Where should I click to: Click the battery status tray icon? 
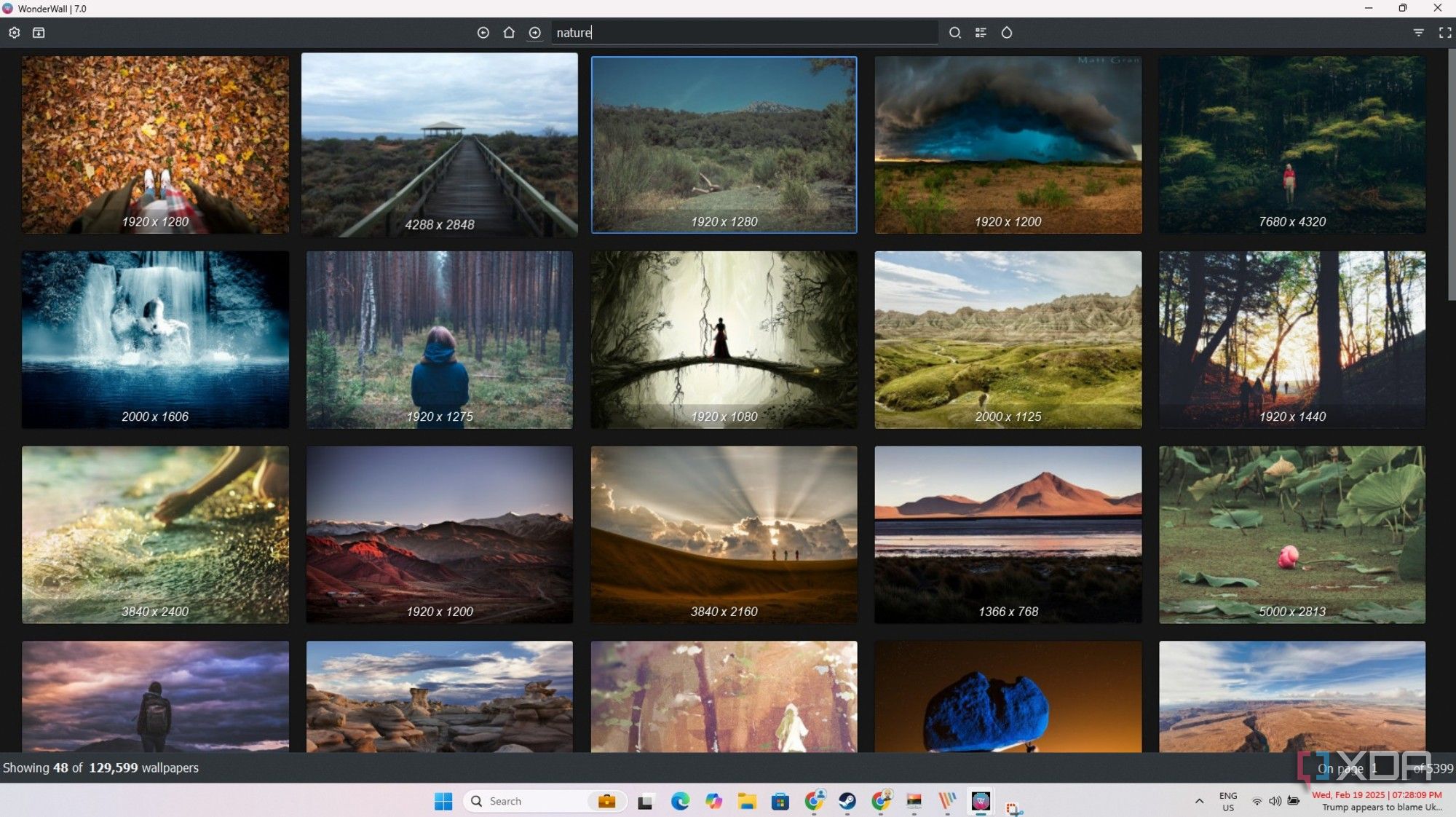(1294, 802)
